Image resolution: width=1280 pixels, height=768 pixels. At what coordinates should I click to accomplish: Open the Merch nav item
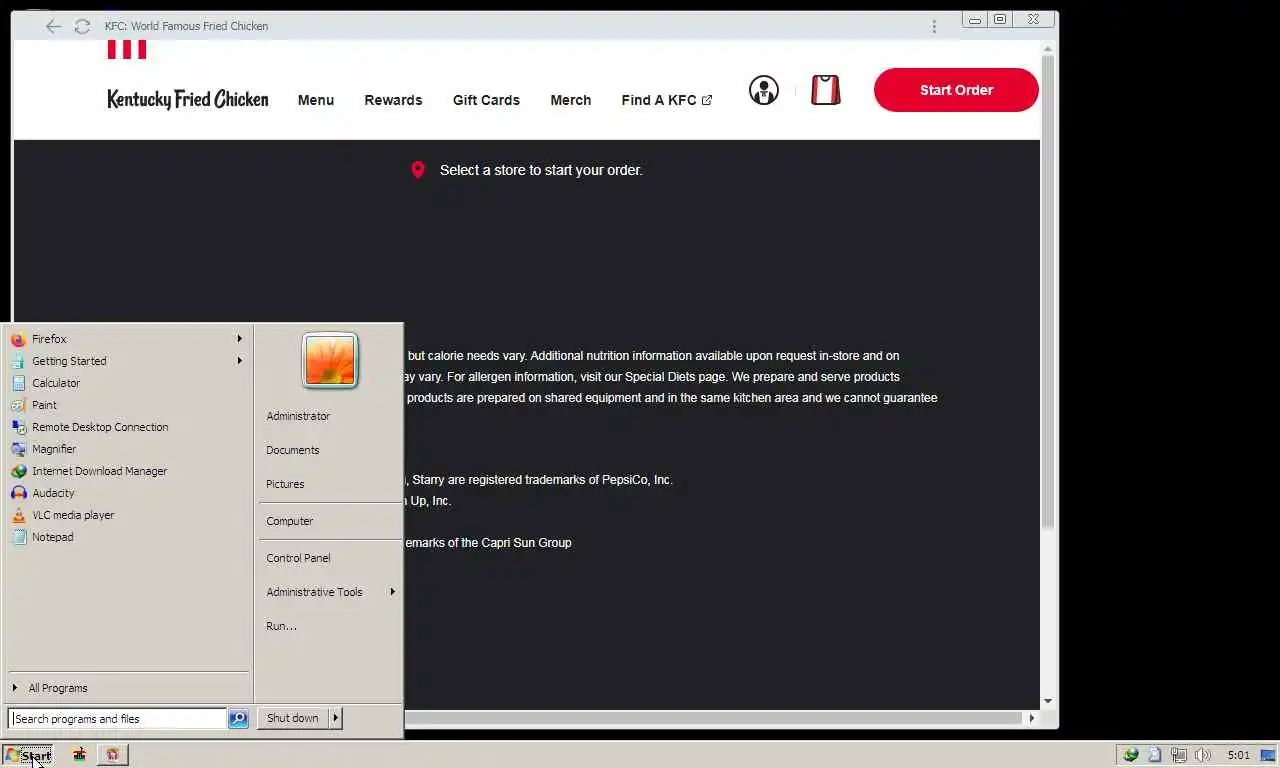(571, 100)
